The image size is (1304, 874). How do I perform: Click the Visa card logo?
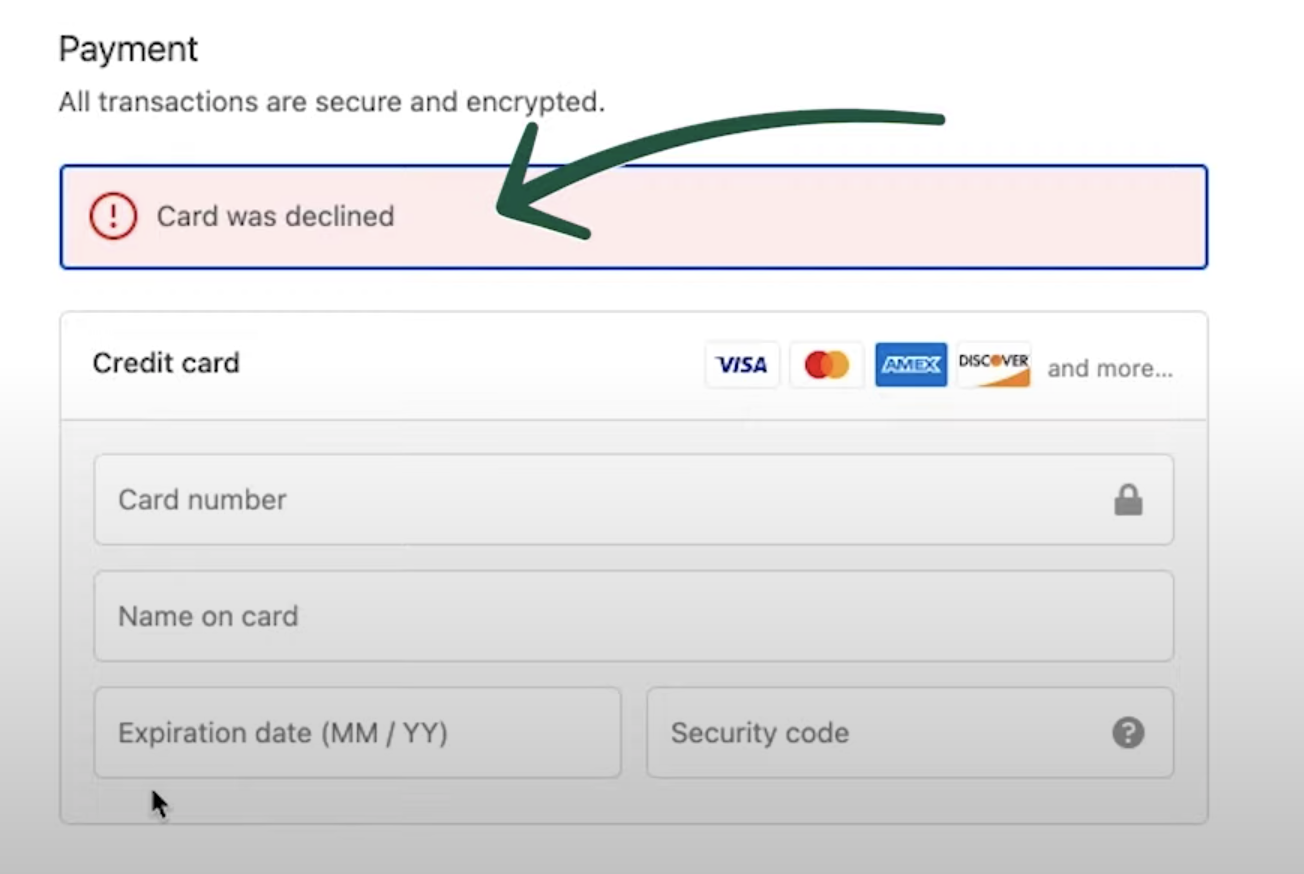(x=742, y=365)
